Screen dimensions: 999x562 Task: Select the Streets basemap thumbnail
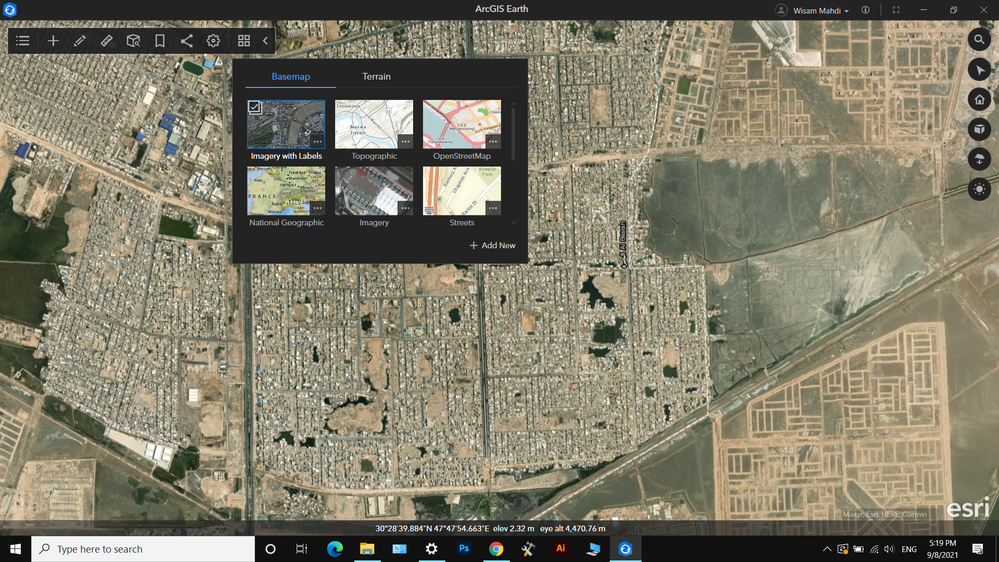click(462, 191)
